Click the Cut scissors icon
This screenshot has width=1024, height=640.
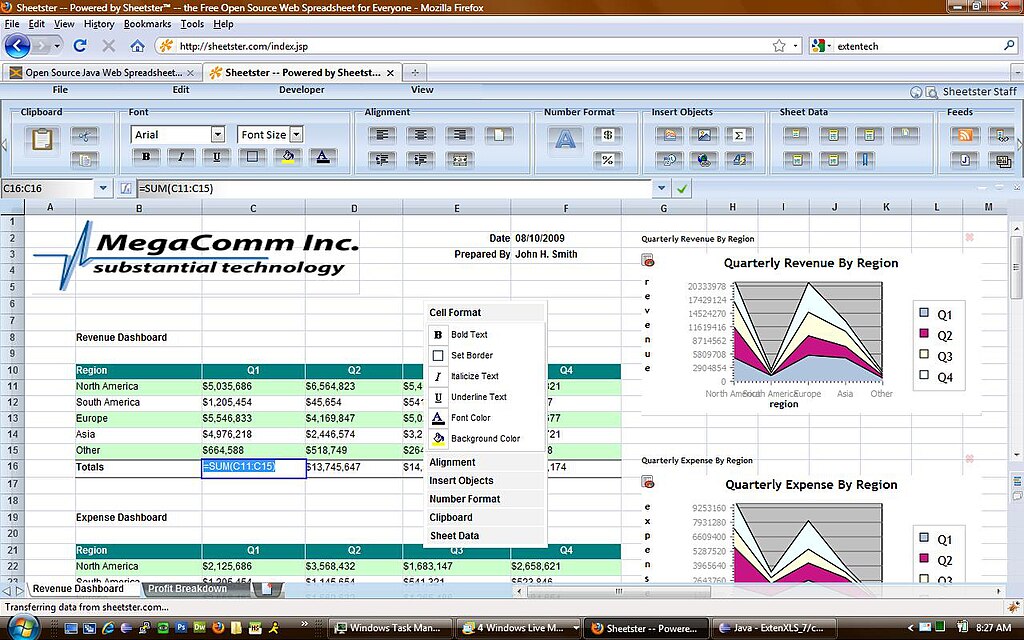coord(85,135)
